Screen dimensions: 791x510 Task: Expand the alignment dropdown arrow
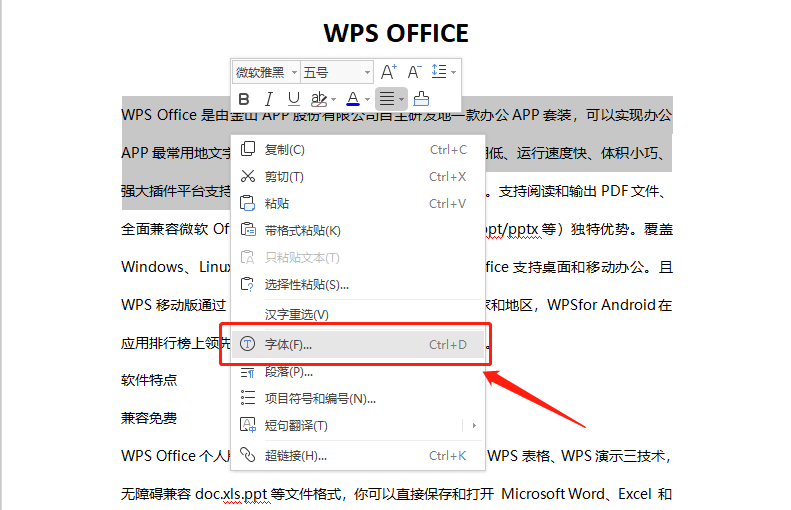tap(402, 99)
